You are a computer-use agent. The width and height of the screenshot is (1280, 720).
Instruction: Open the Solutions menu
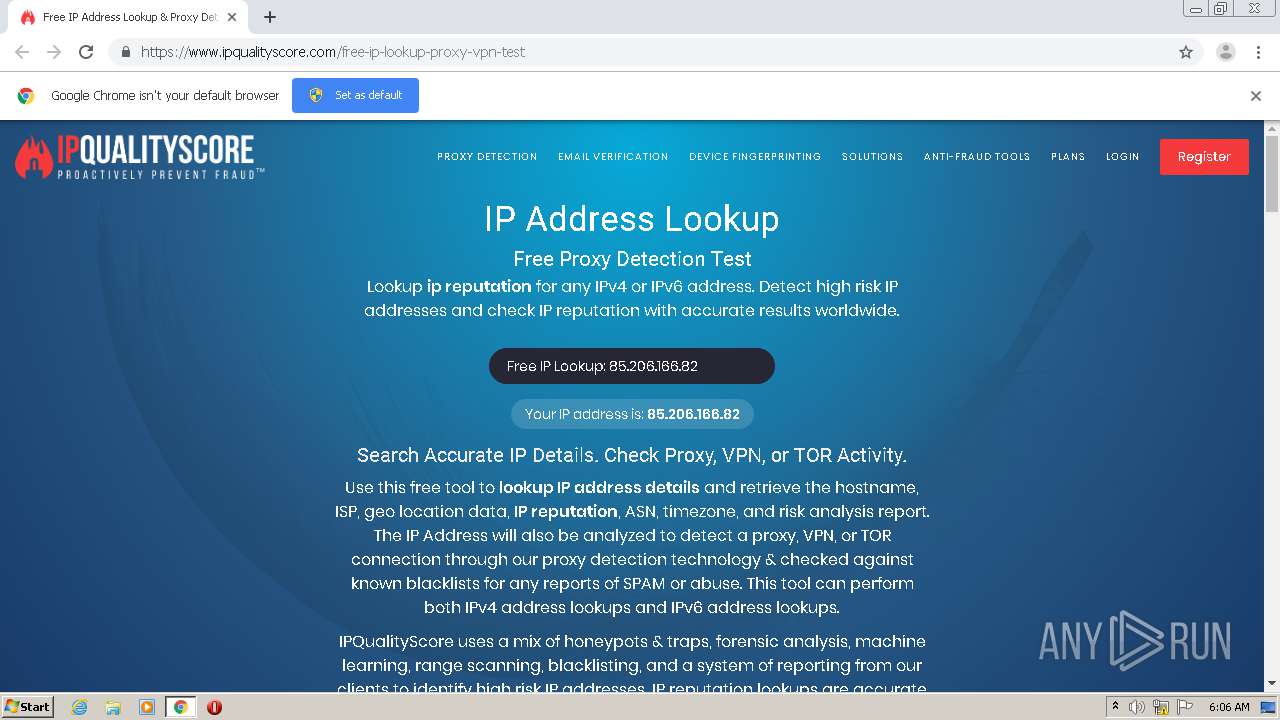[x=872, y=157]
